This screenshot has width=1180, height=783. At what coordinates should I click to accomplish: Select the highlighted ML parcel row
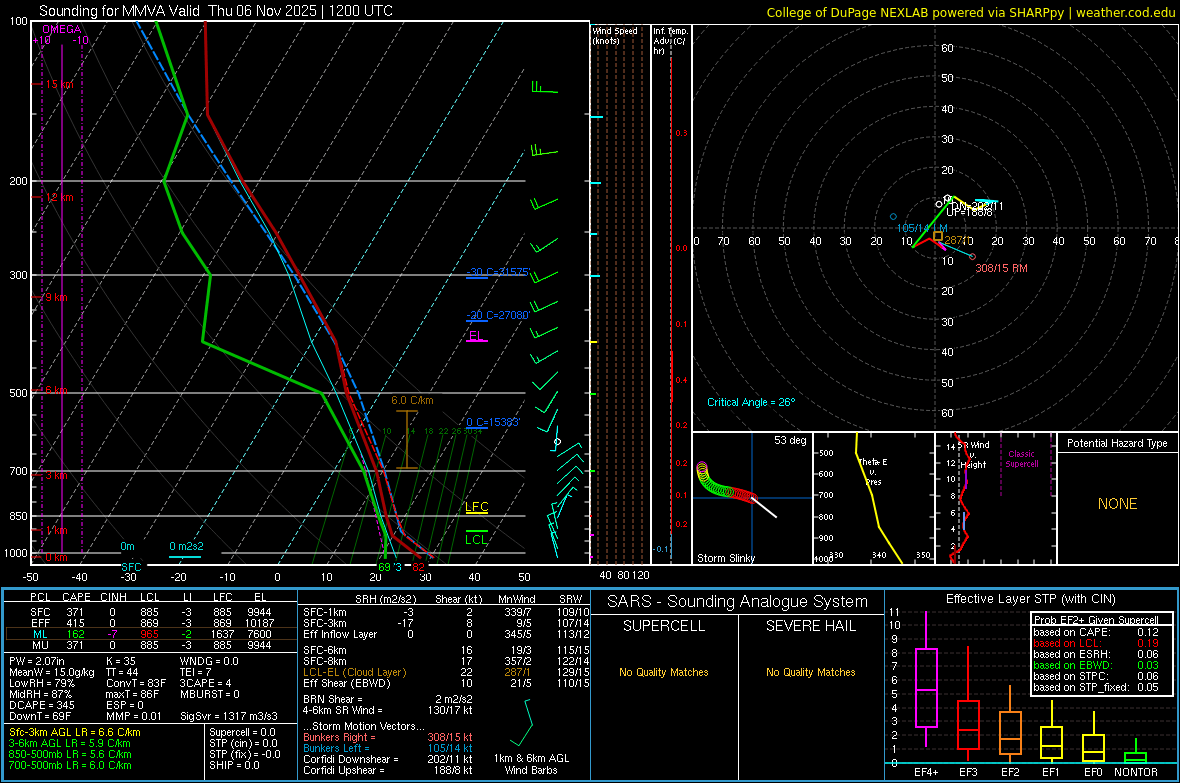tap(151, 634)
